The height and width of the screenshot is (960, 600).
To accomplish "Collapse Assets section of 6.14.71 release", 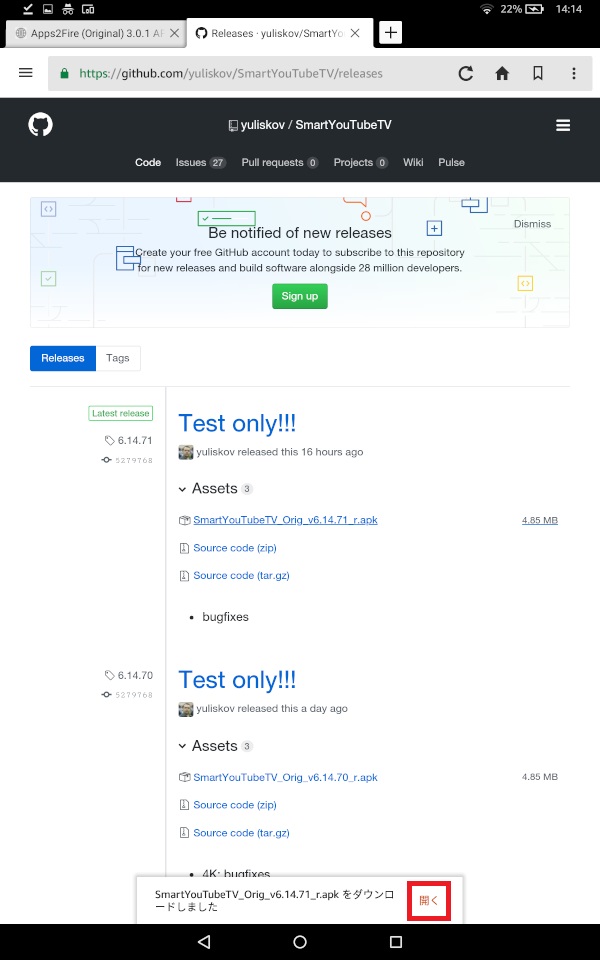I will (x=215, y=489).
